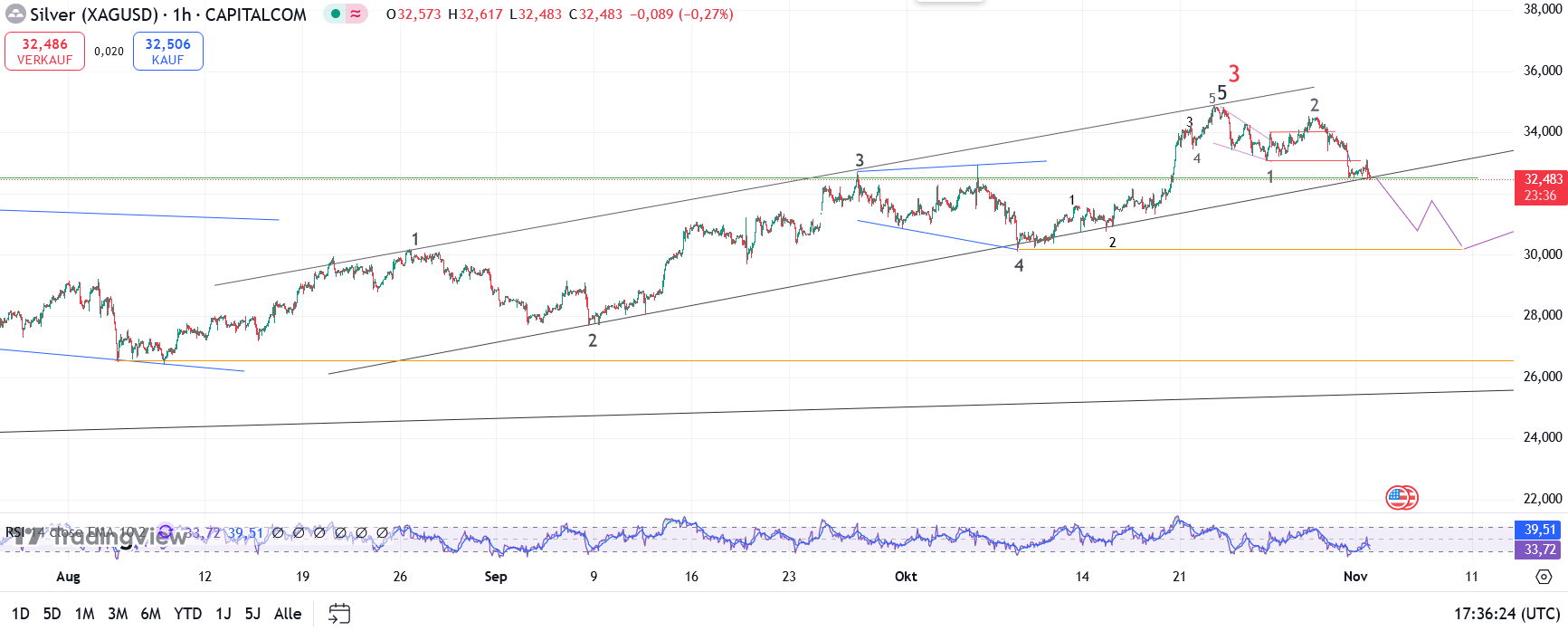This screenshot has width=1568, height=631.
Task: Click the RSI loading refresh icon
Action: [166, 532]
